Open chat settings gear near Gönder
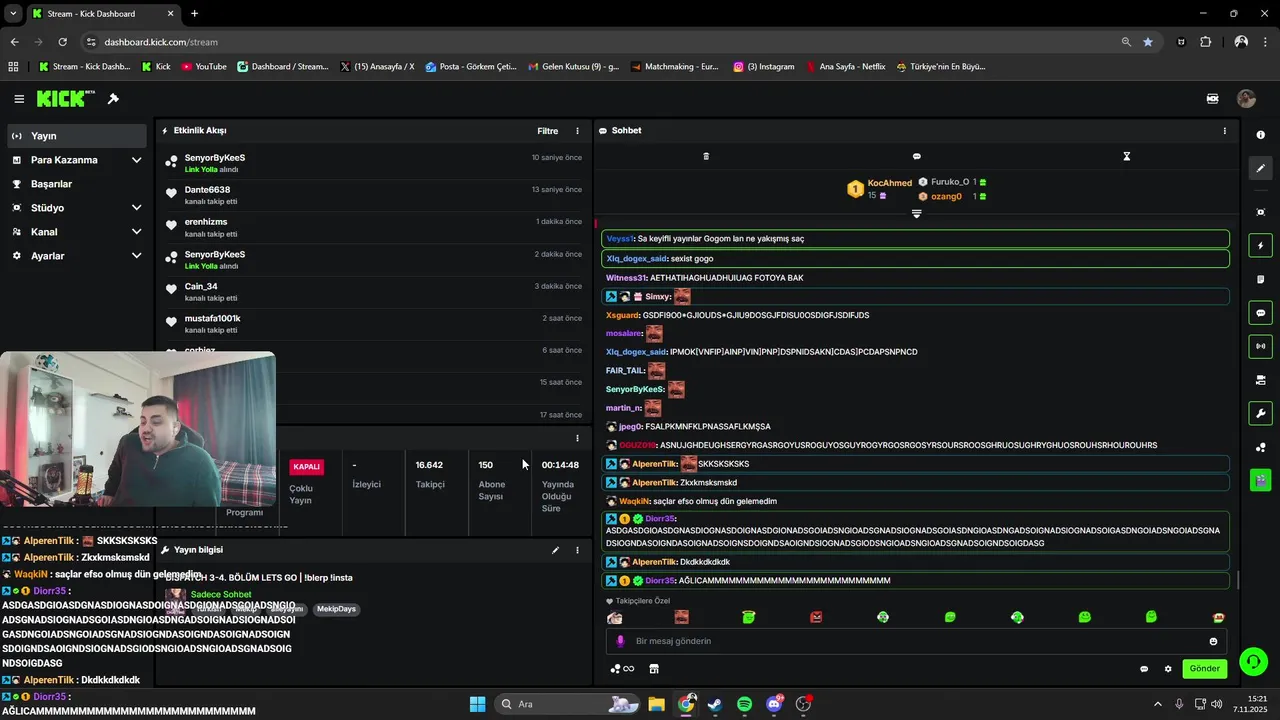Image resolution: width=1280 pixels, height=720 pixels. 1167,669
